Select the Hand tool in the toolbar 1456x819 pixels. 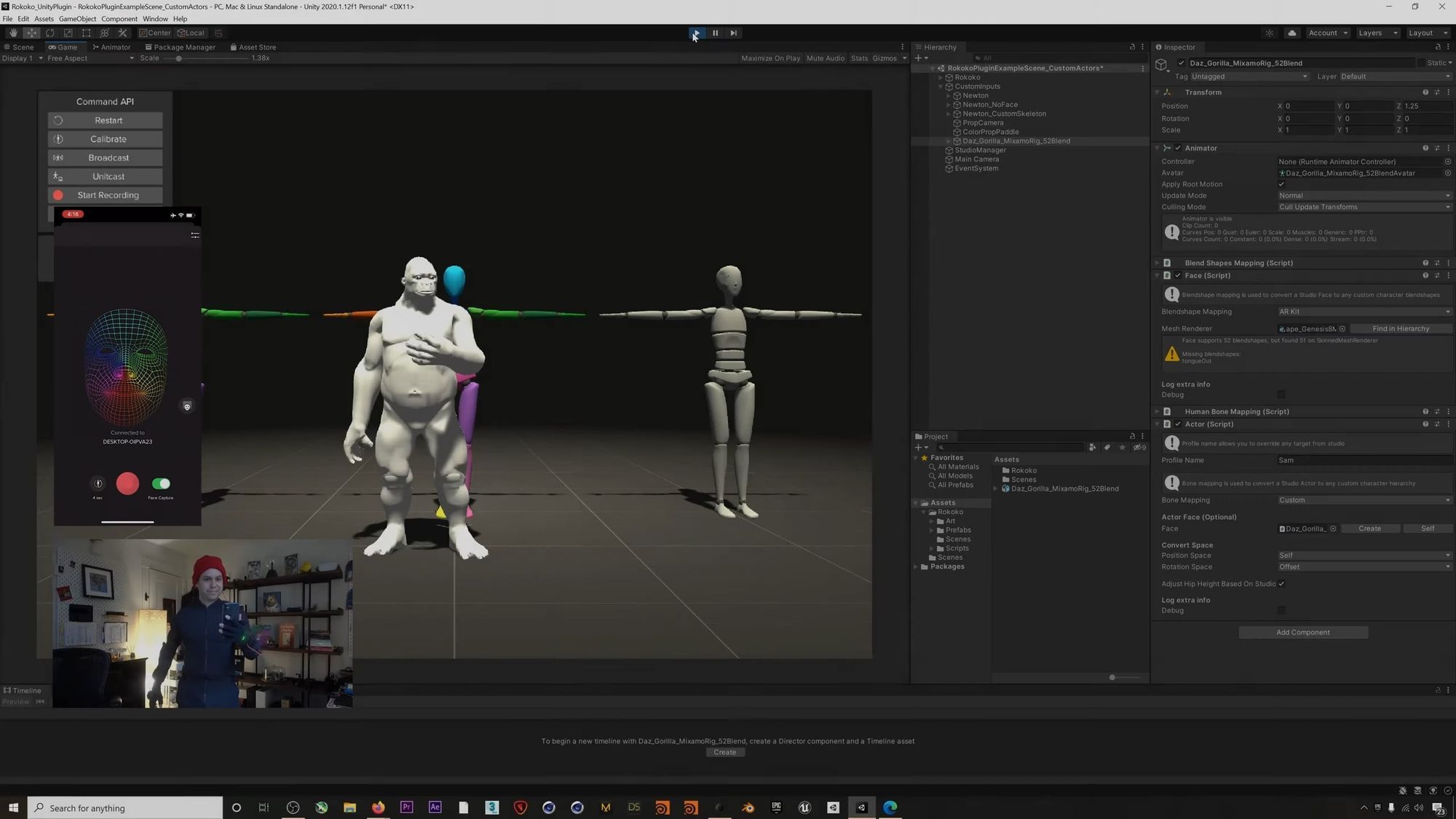pyautogui.click(x=14, y=33)
